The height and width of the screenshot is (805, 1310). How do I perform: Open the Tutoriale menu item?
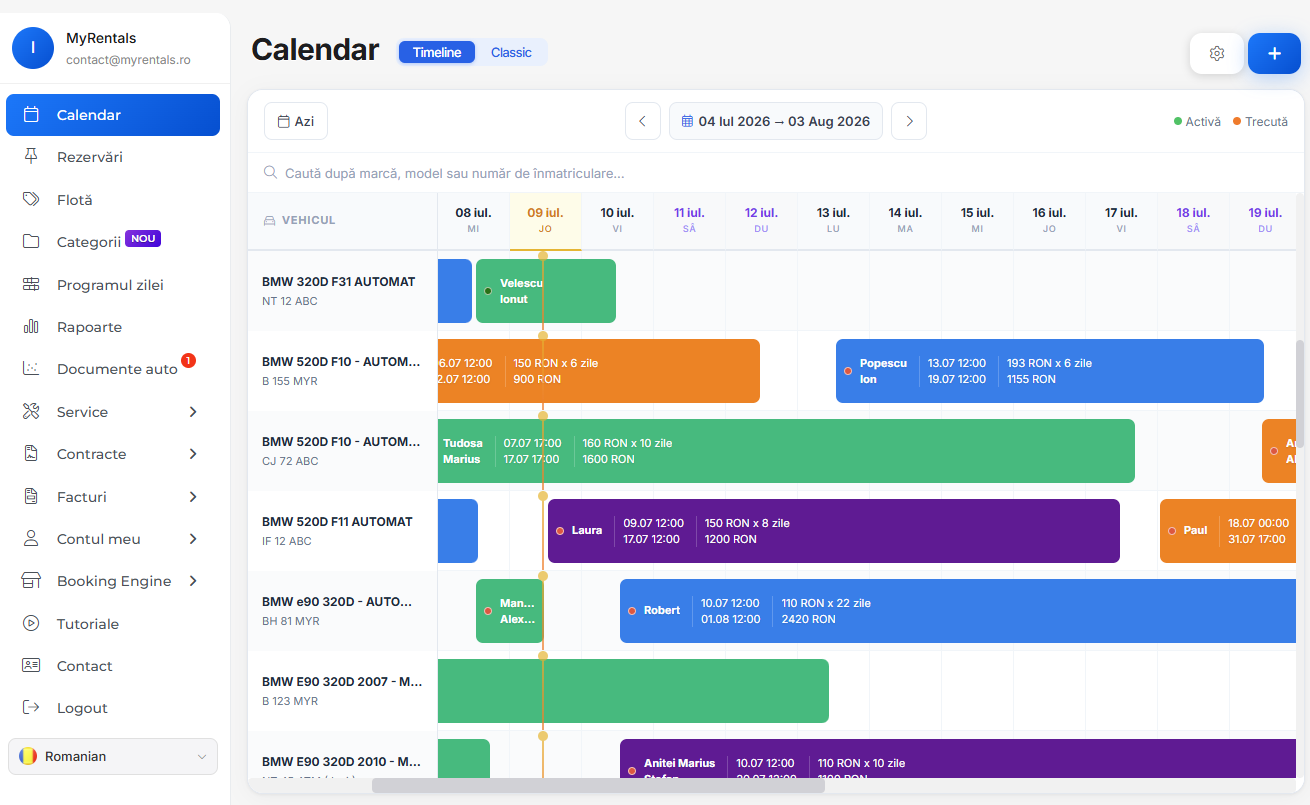point(113,624)
